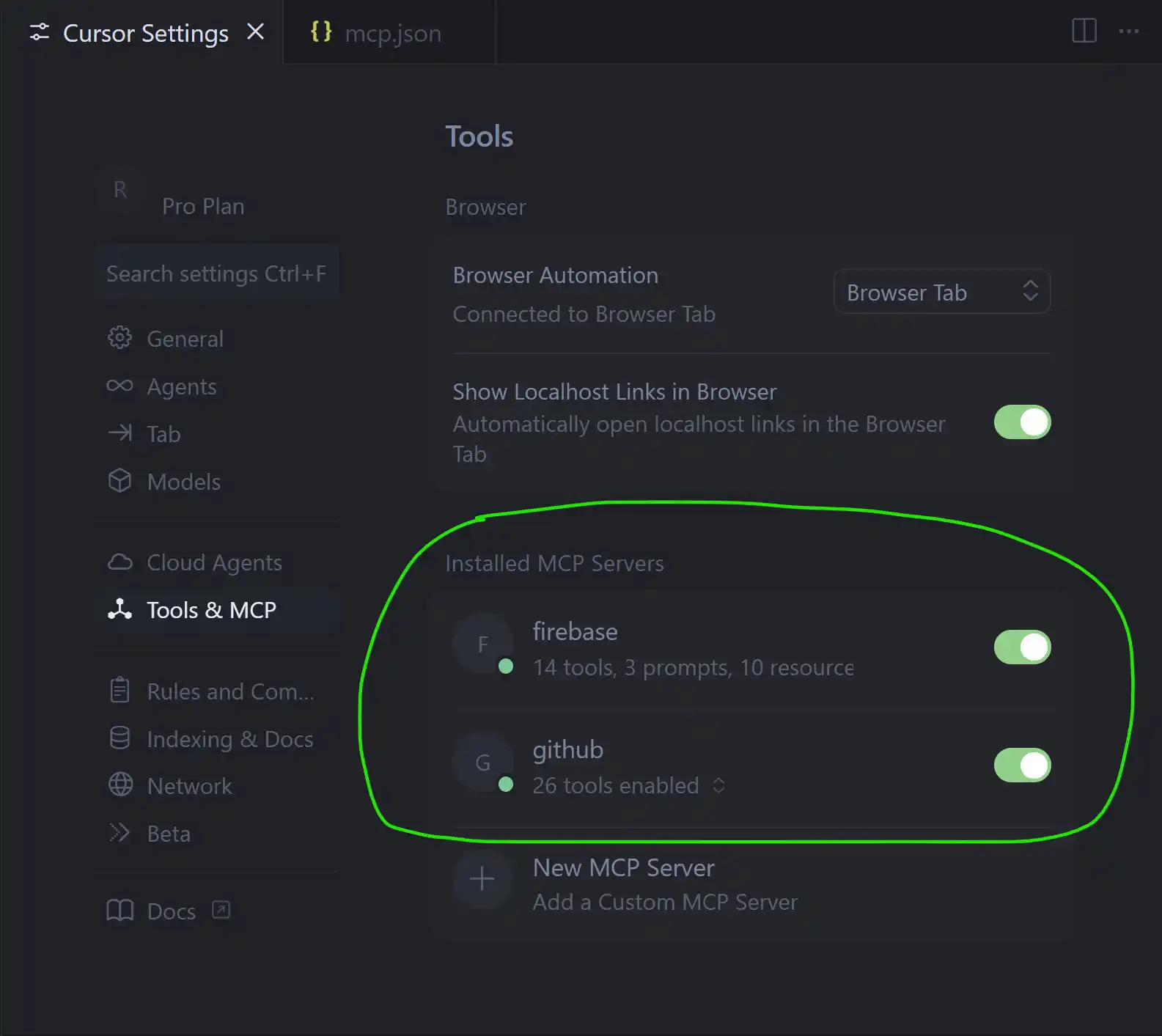Click the github server G avatar

pyautogui.click(x=482, y=763)
